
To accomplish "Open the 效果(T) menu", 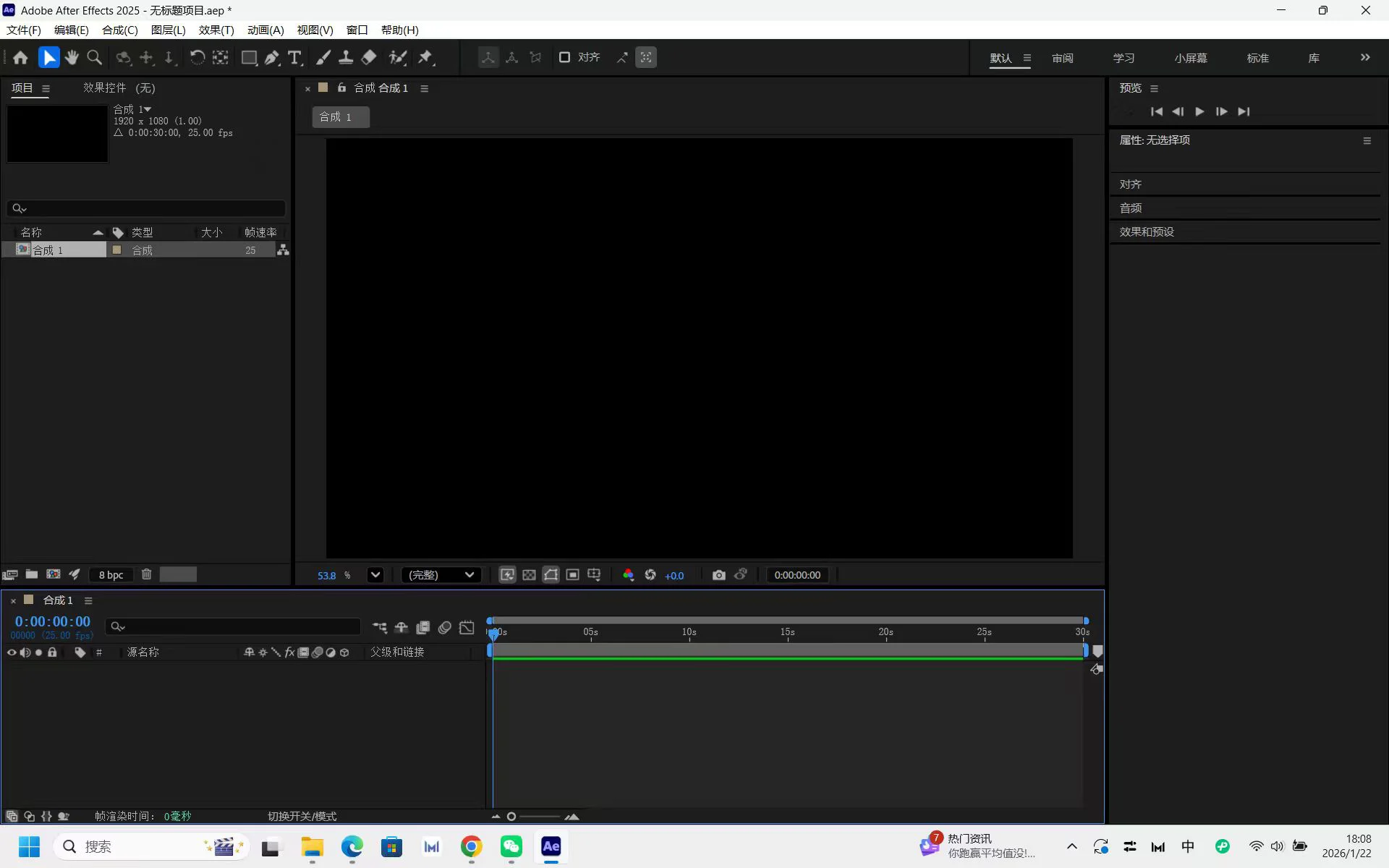I will point(216,30).
